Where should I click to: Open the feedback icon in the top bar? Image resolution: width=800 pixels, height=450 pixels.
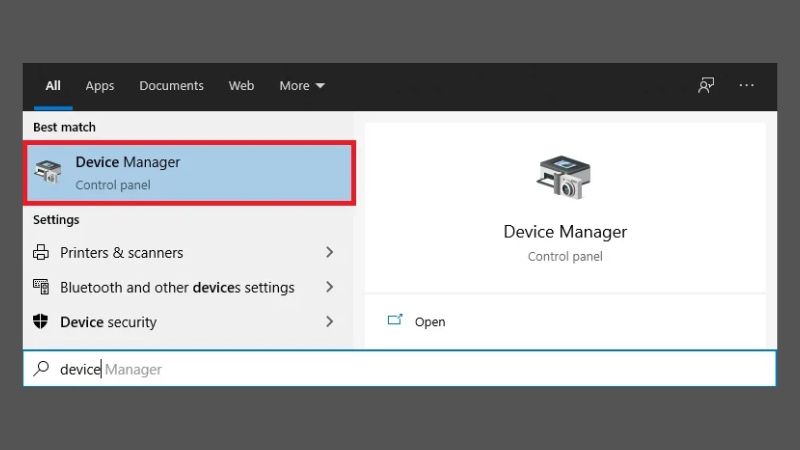click(706, 86)
